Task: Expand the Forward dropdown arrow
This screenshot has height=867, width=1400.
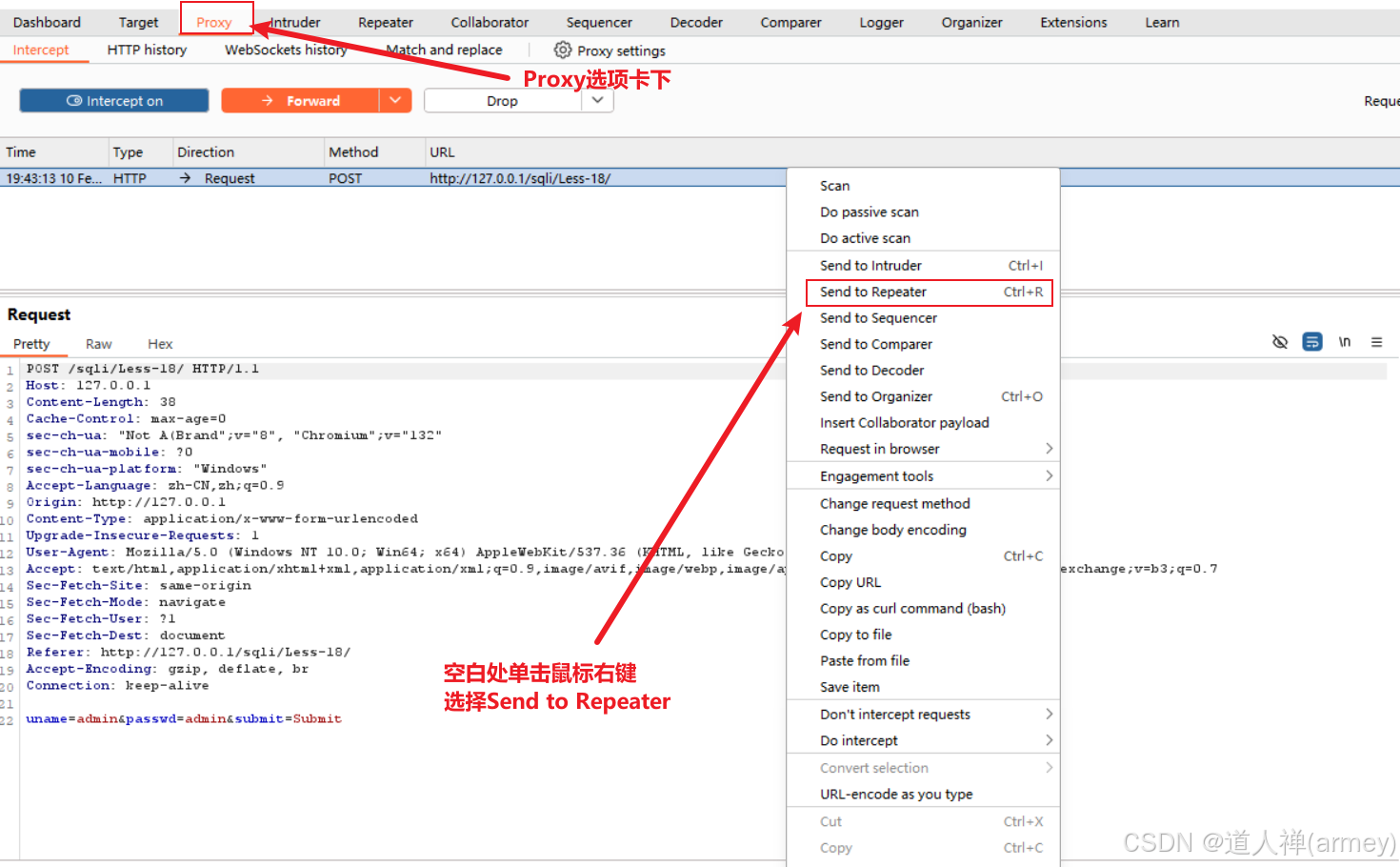Action: pos(395,101)
